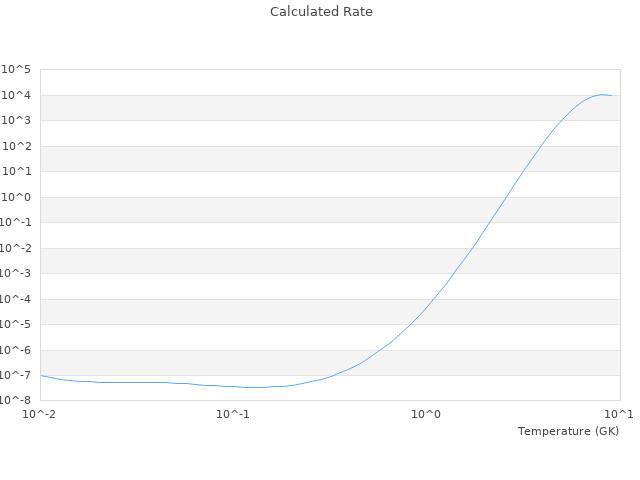
Task: Select the 10^0 label on the vertical axis
Action: click(x=17, y=198)
